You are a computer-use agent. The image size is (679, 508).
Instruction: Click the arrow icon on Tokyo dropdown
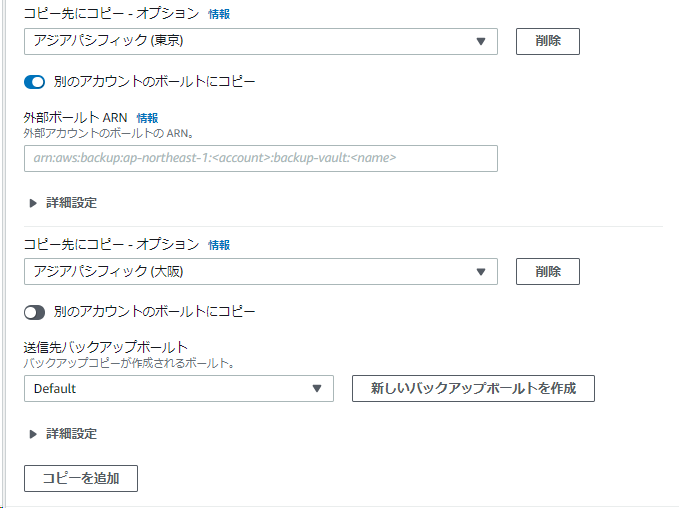(x=481, y=41)
